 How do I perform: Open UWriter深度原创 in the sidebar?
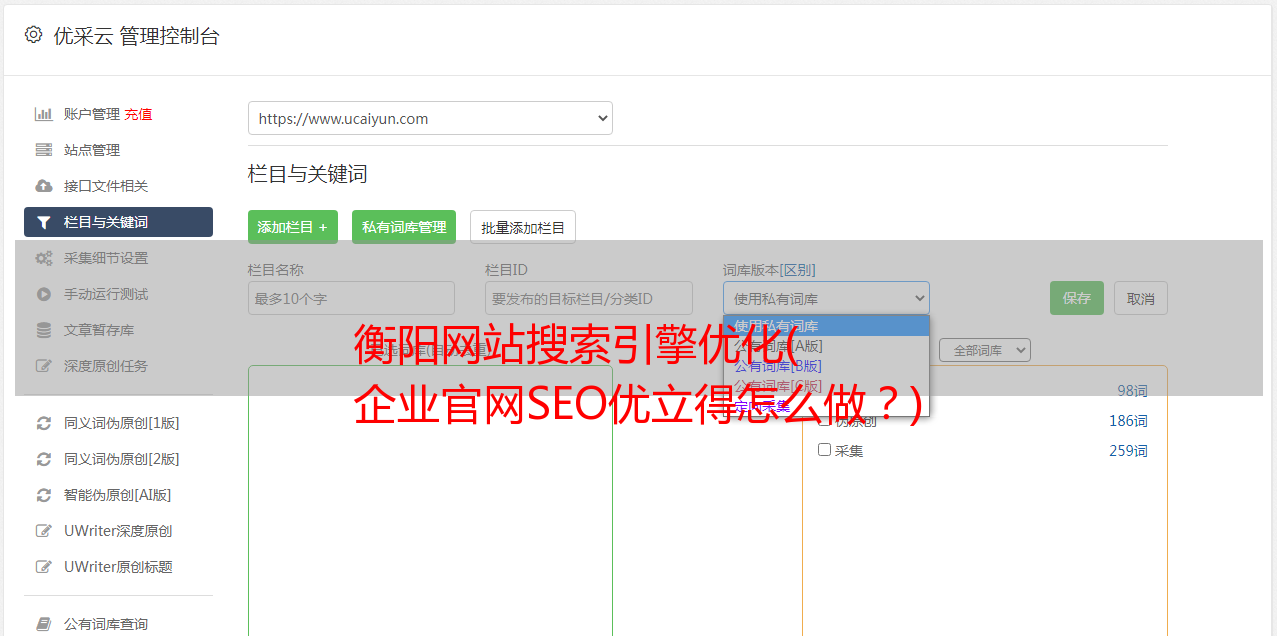coord(118,531)
